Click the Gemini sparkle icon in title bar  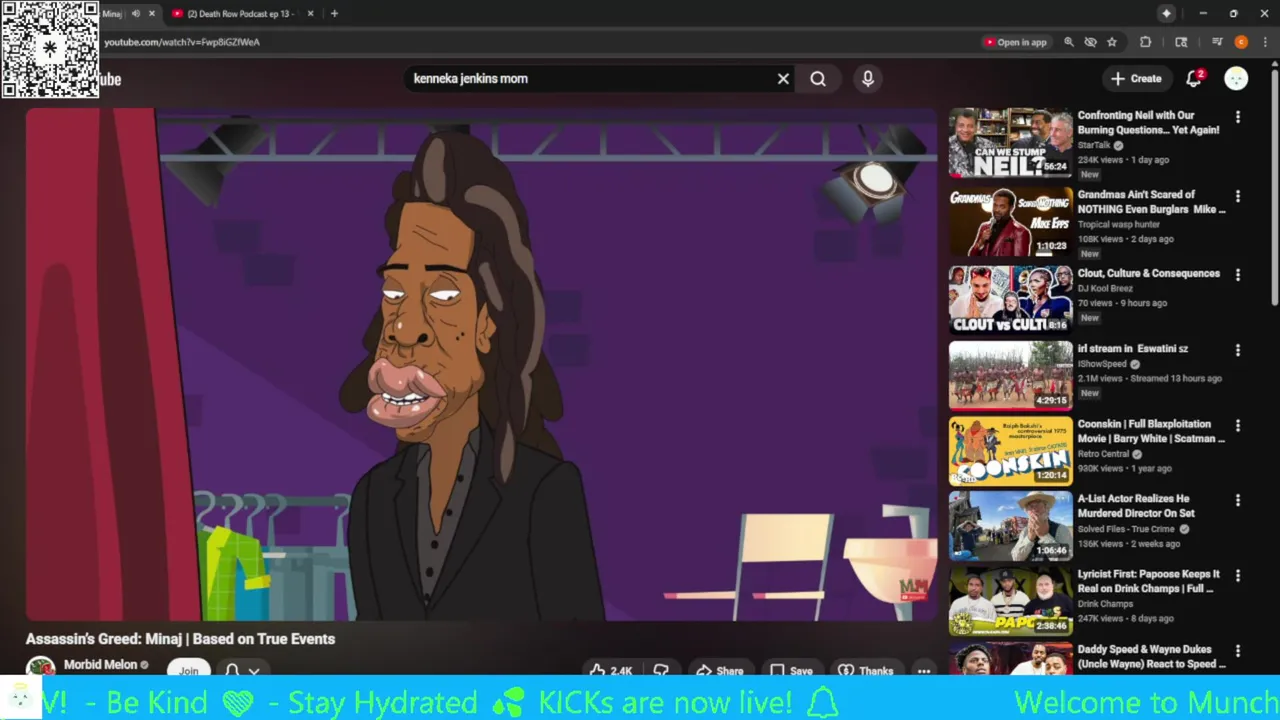[x=1166, y=13]
